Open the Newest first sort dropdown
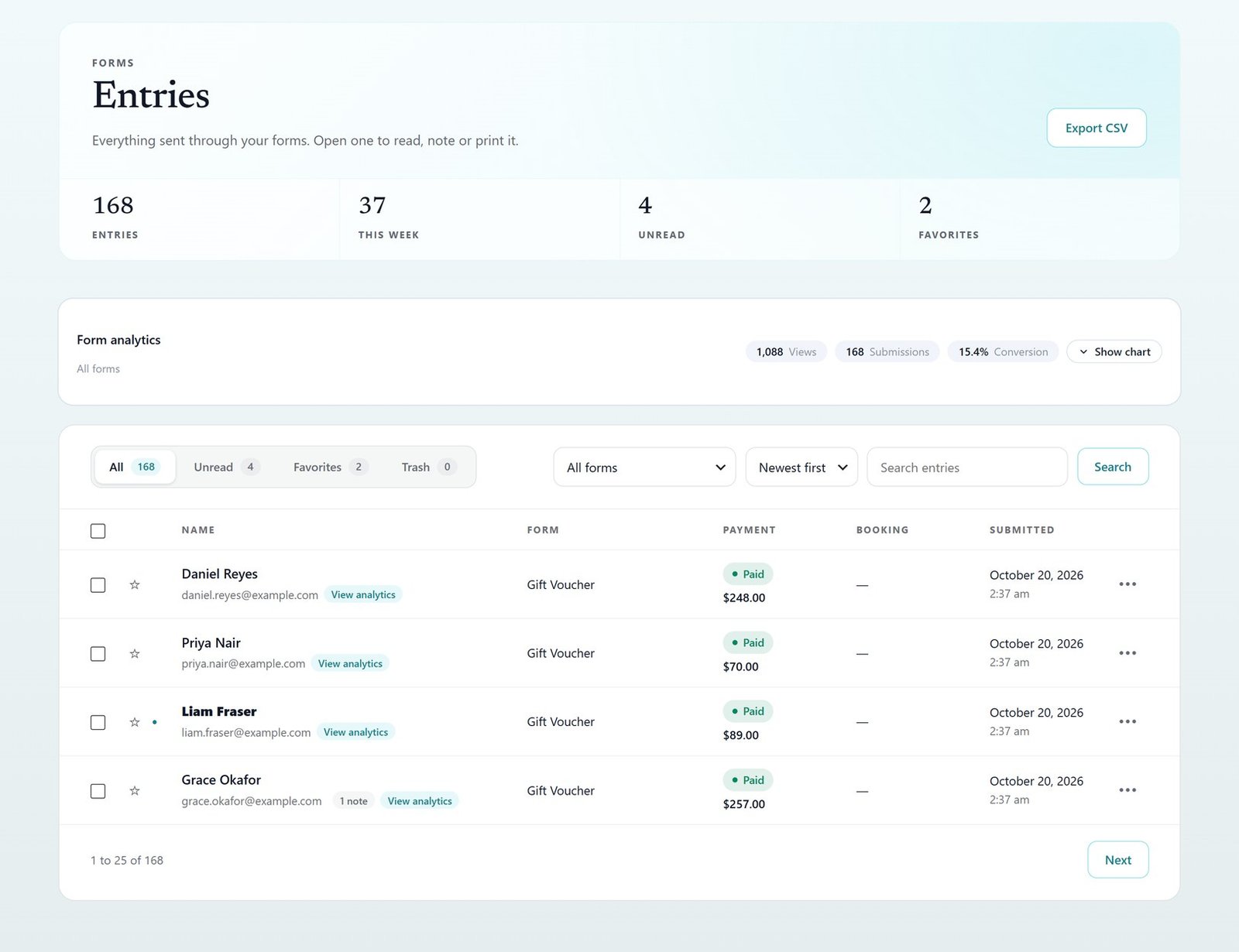This screenshot has height=952, width=1239. 801,467
